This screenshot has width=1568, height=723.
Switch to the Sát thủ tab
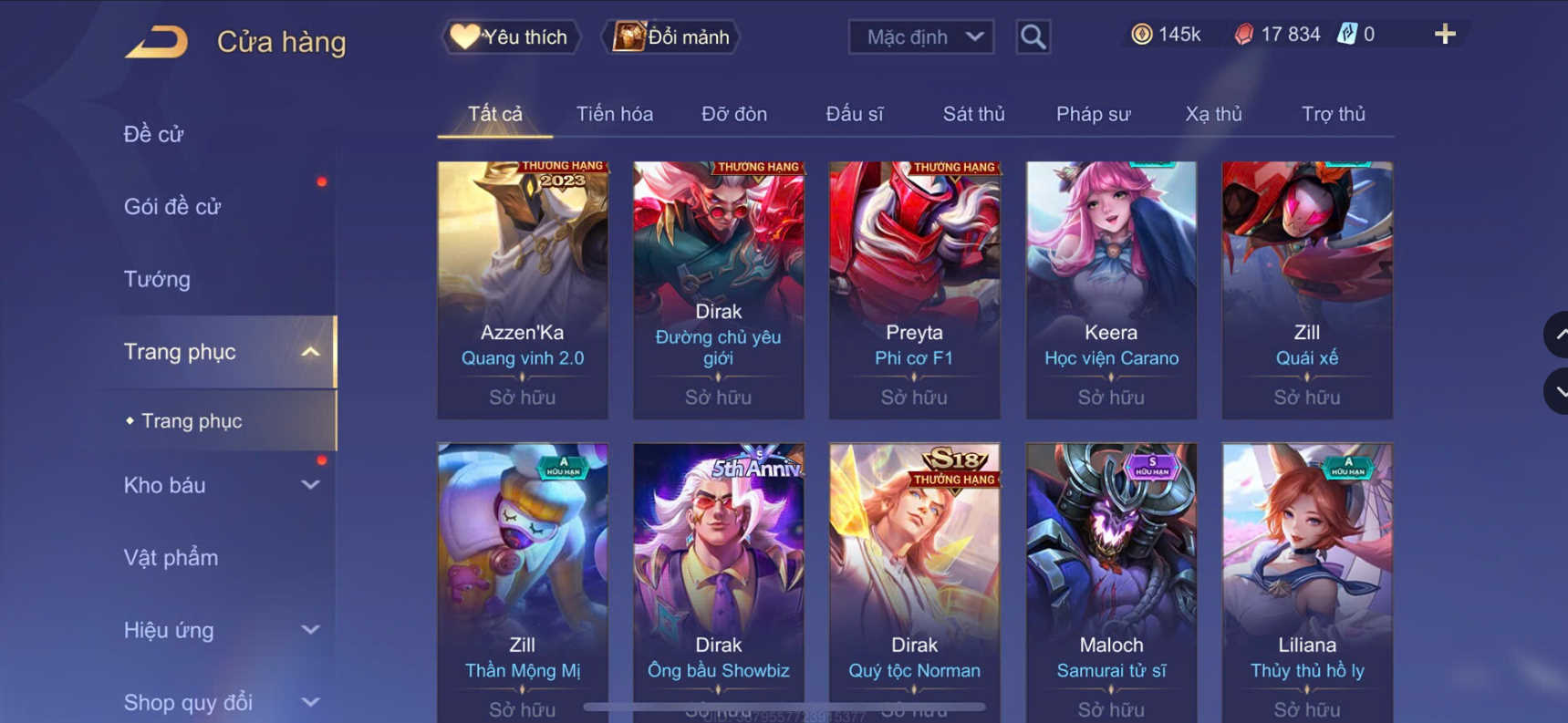tap(973, 114)
